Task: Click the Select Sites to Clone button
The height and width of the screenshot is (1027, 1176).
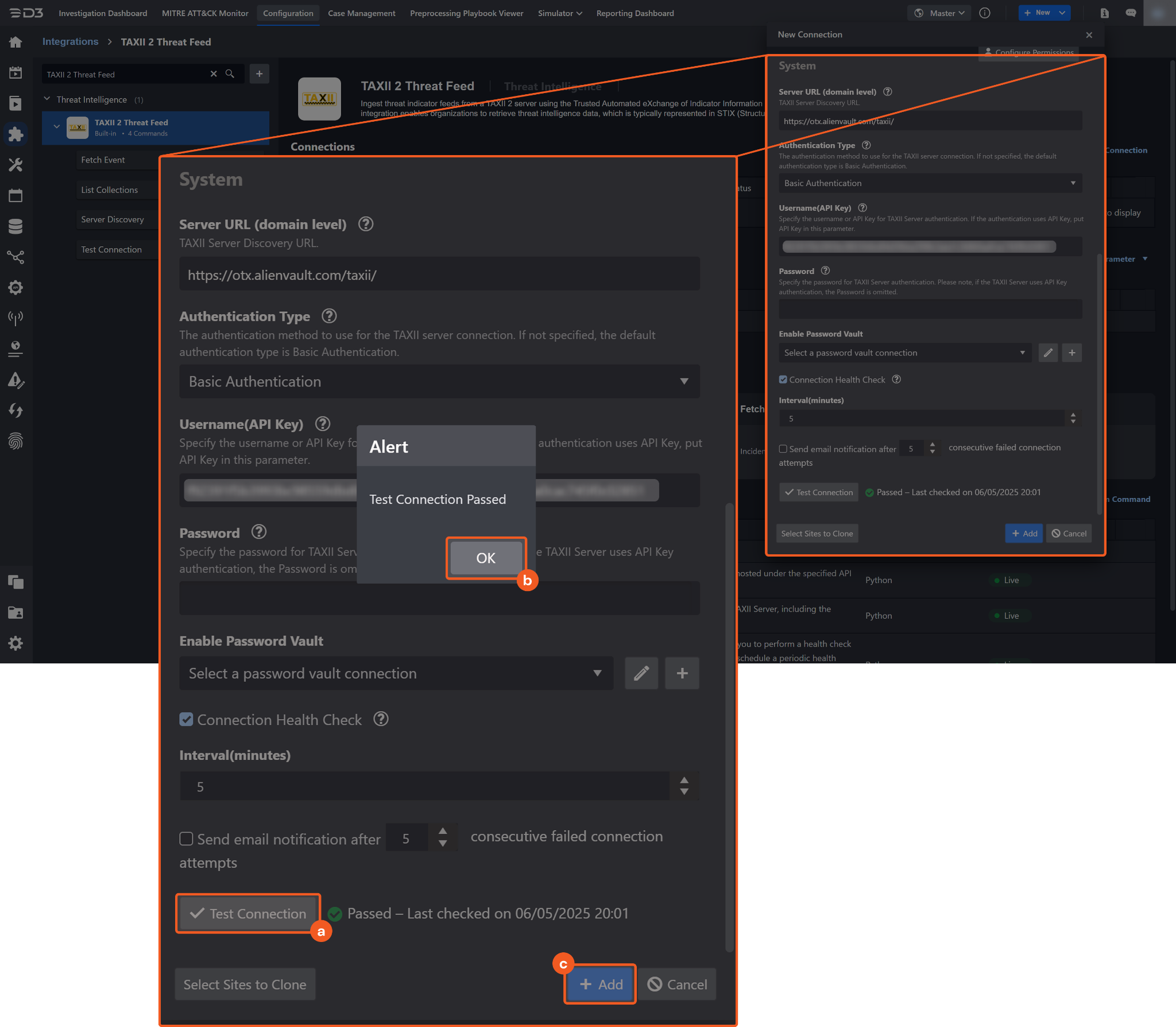Action: (245, 984)
